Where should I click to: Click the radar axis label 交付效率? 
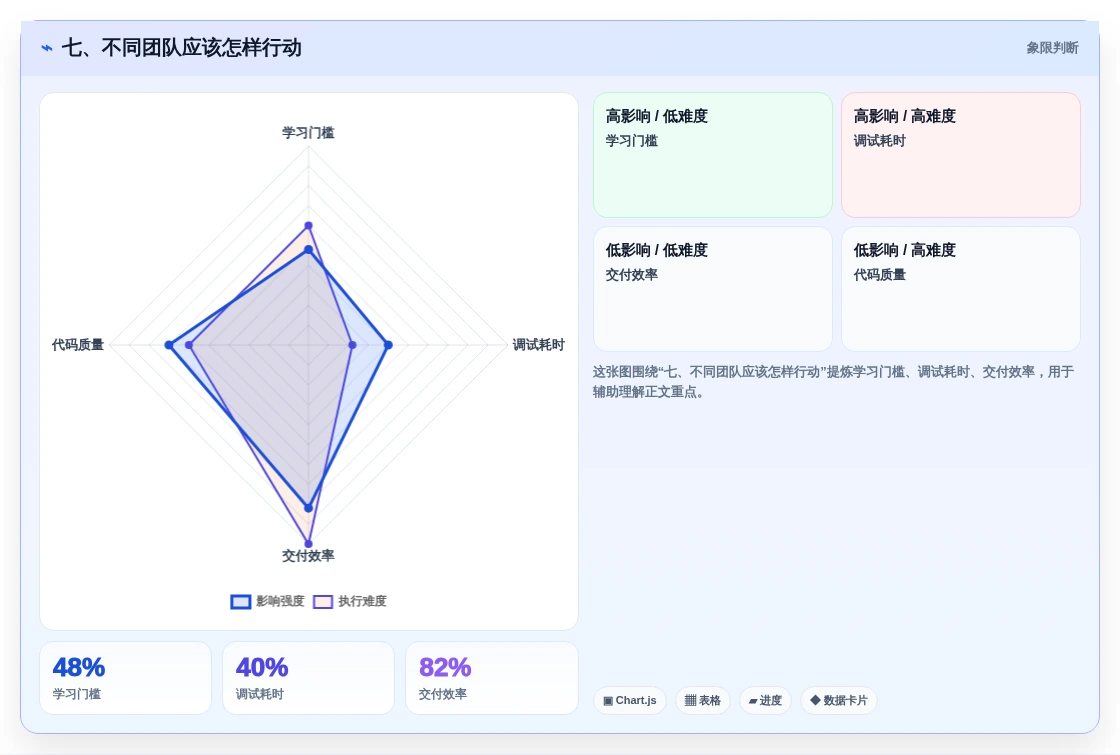click(308, 556)
